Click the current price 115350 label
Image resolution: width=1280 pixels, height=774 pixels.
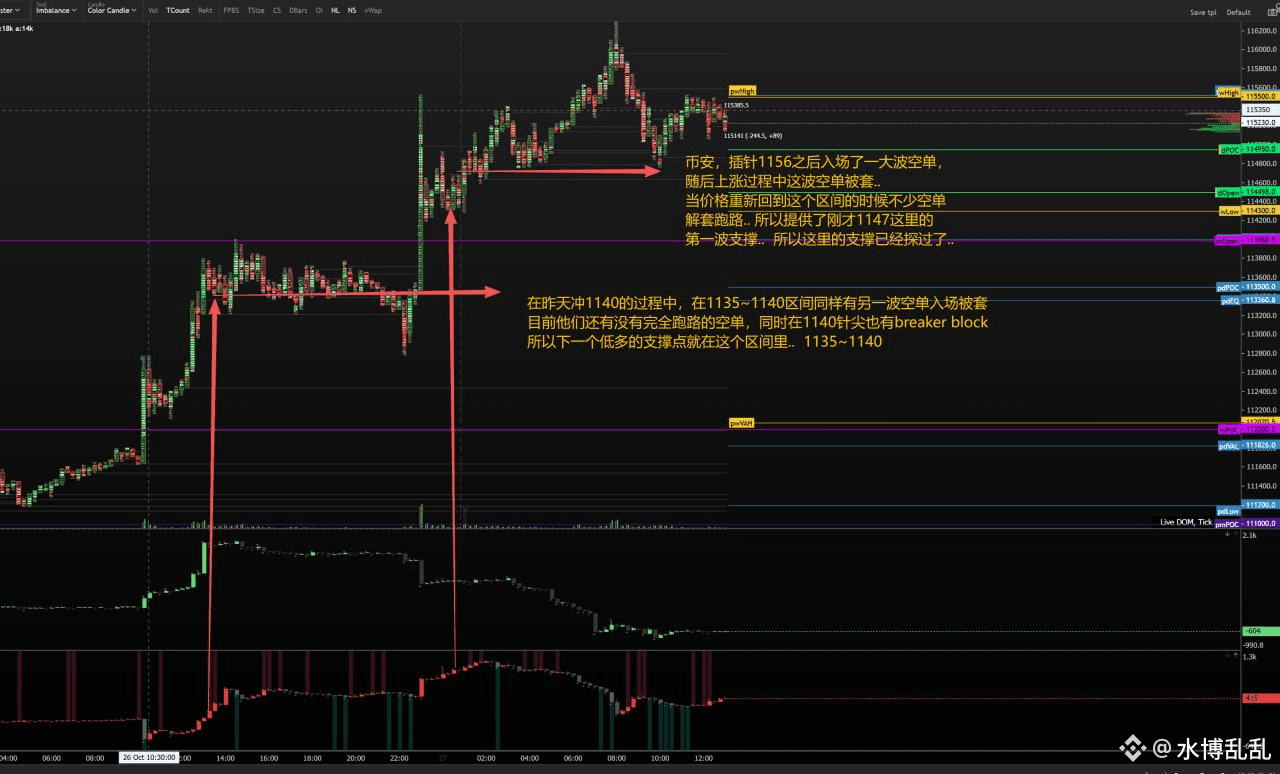1259,109
